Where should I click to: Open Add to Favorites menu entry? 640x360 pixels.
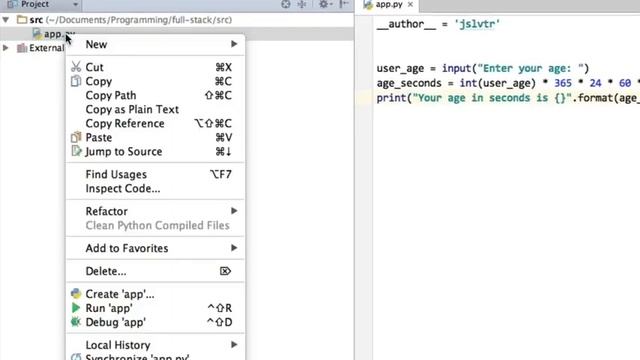(155, 248)
